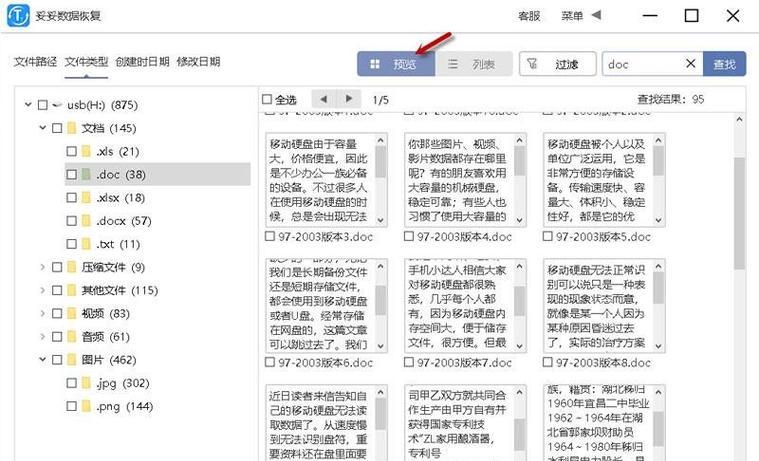
Task: Click the results pane vertical scrollbar thumb
Action: [x=739, y=213]
